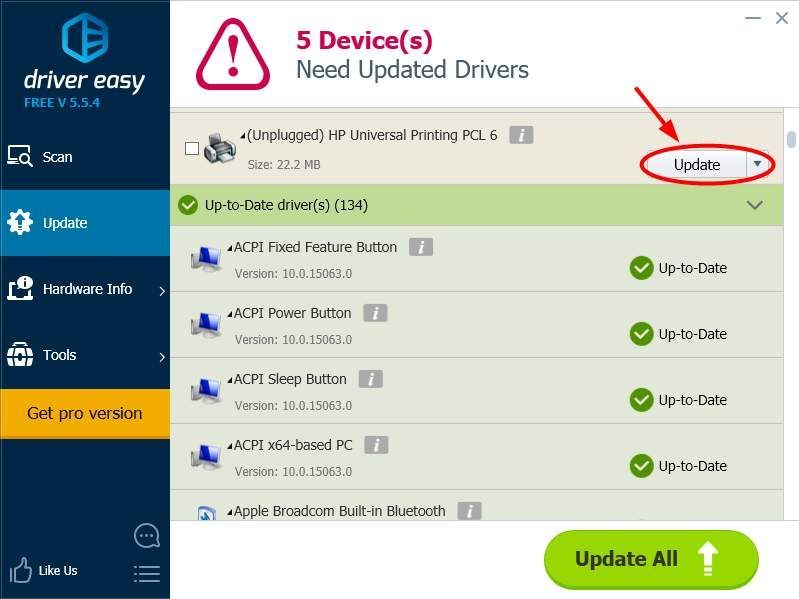Viewport: 799px width, 599px height.
Task: Click the Update button for HP printer
Action: coord(696,164)
